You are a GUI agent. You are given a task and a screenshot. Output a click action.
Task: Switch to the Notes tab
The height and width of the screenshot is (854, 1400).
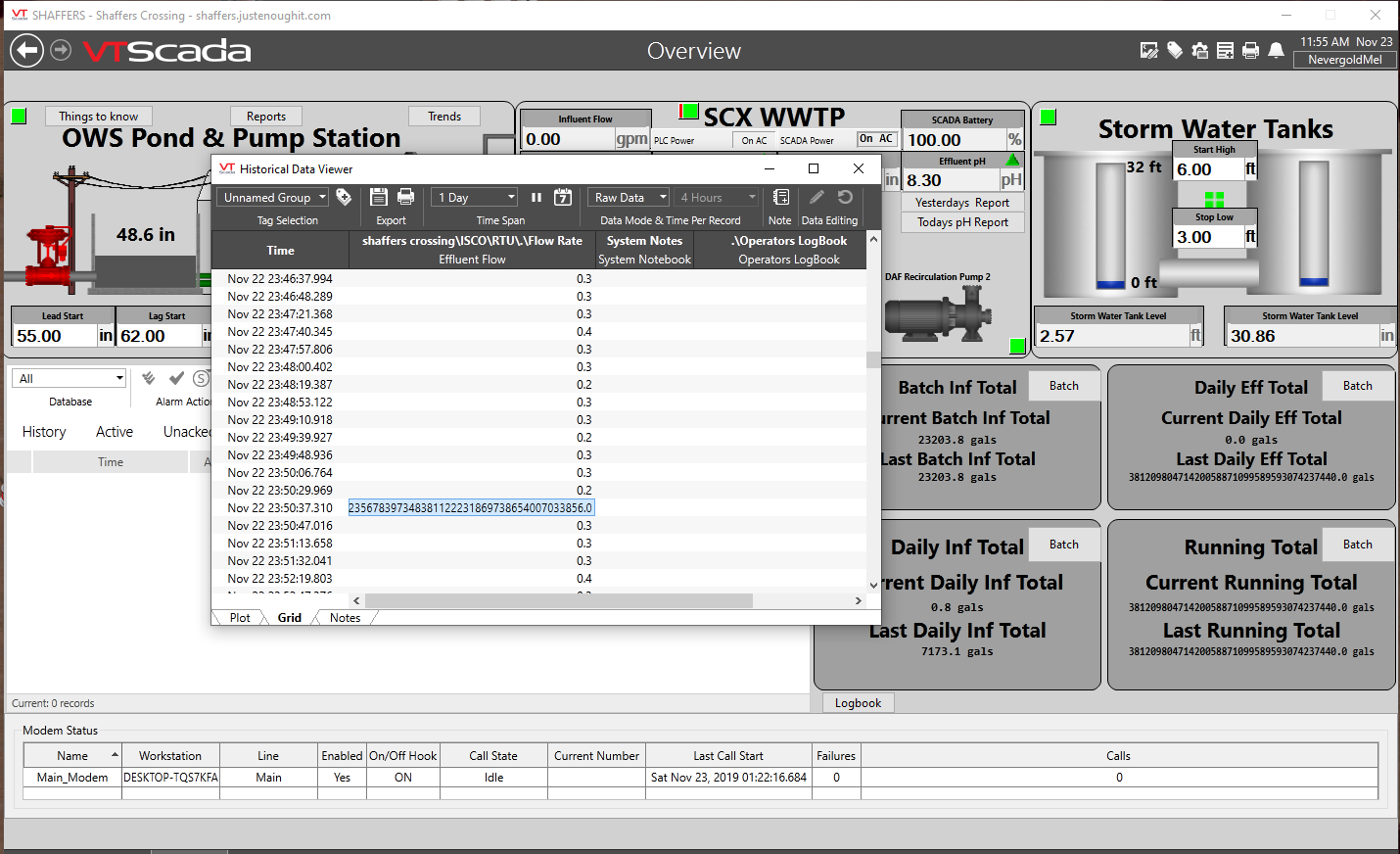345,617
